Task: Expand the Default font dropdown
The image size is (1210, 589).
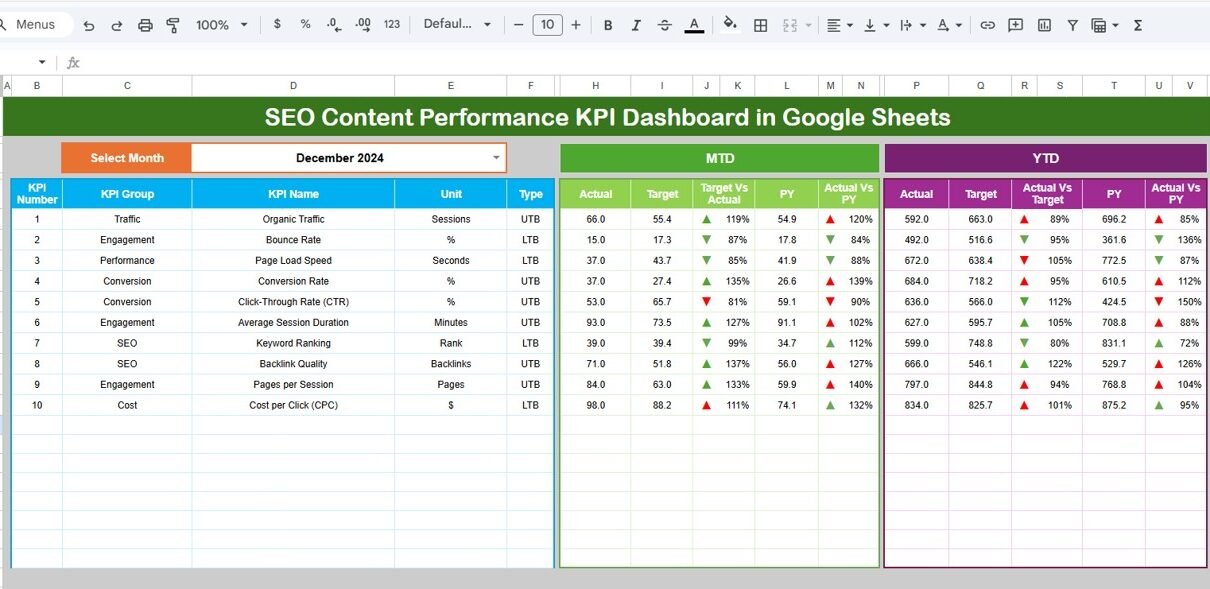Action: pyautogui.click(x=457, y=25)
